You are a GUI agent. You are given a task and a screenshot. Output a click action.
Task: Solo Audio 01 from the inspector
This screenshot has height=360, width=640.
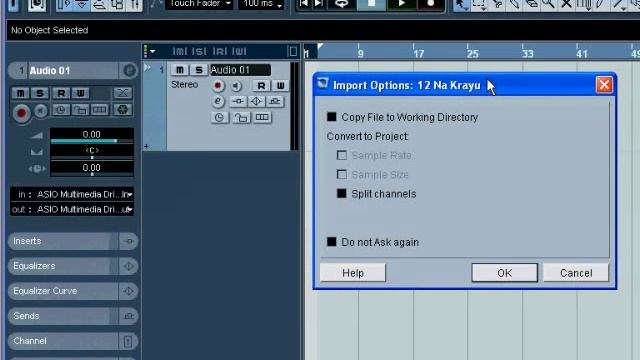[x=40, y=93]
